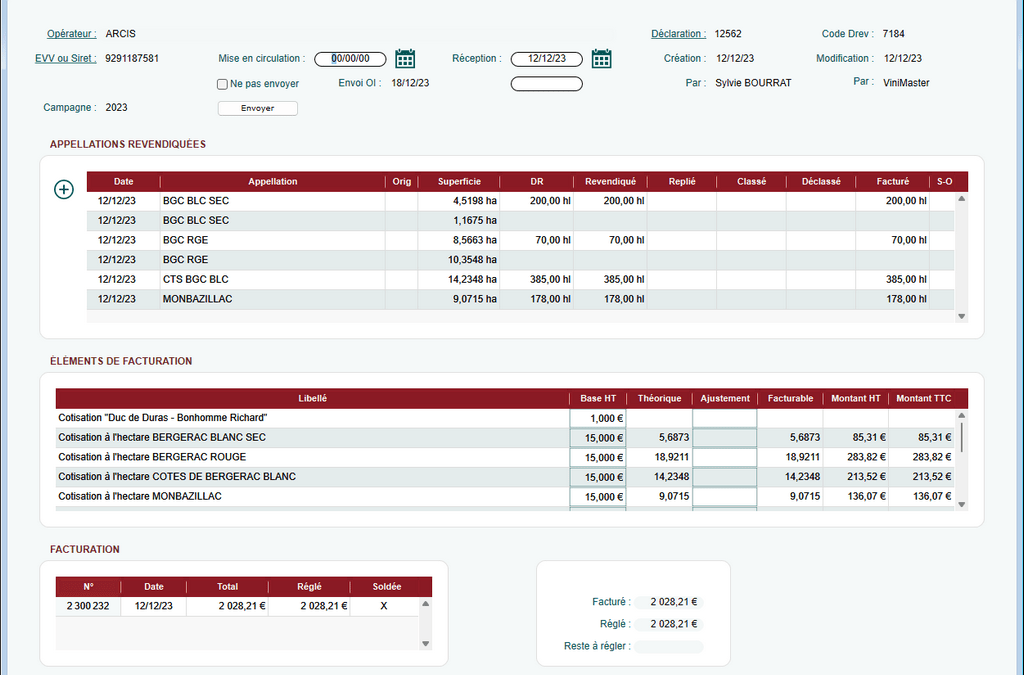Edit the Mise en circulation date field

(x=350, y=59)
